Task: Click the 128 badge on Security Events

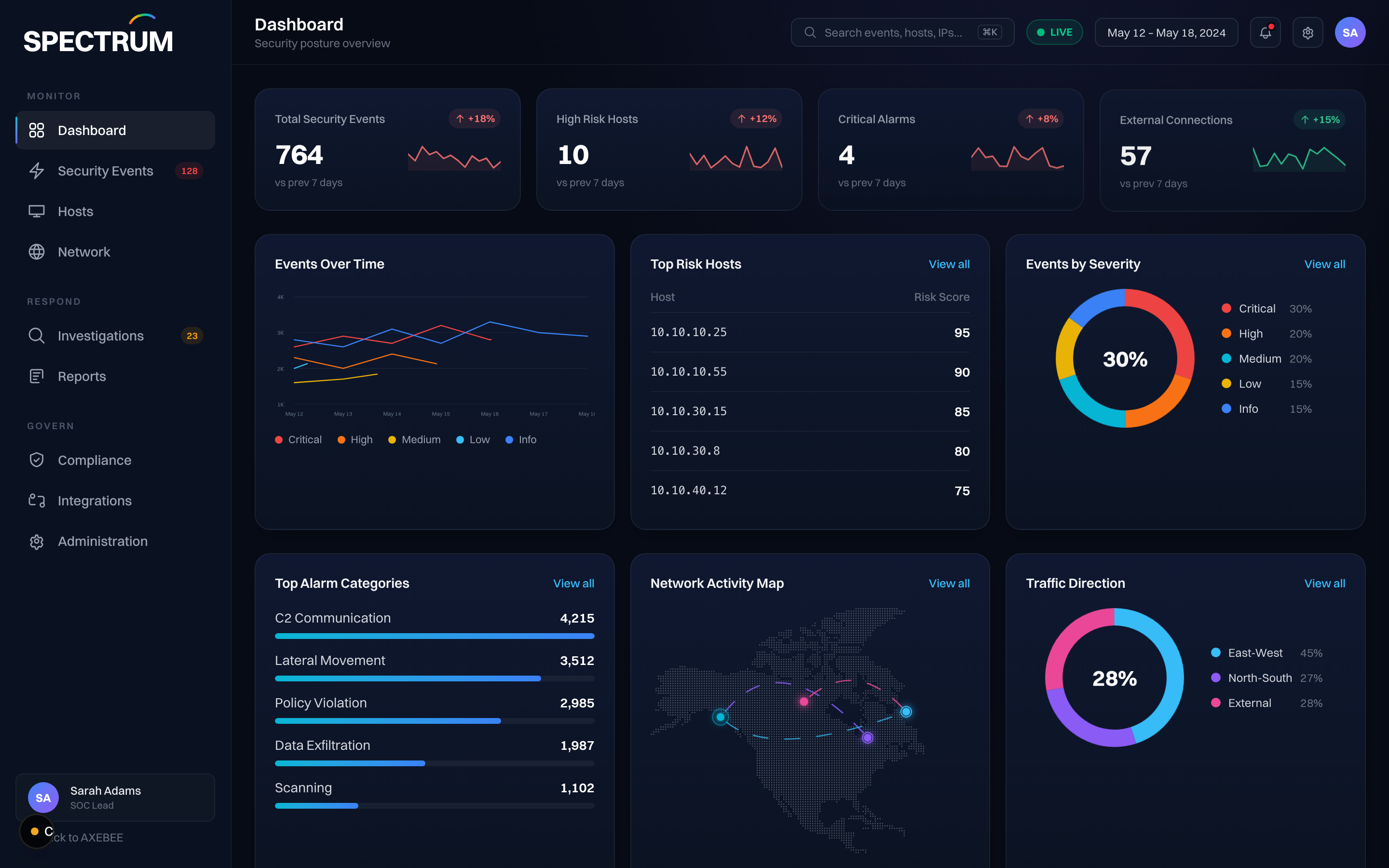Action: pyautogui.click(x=189, y=171)
